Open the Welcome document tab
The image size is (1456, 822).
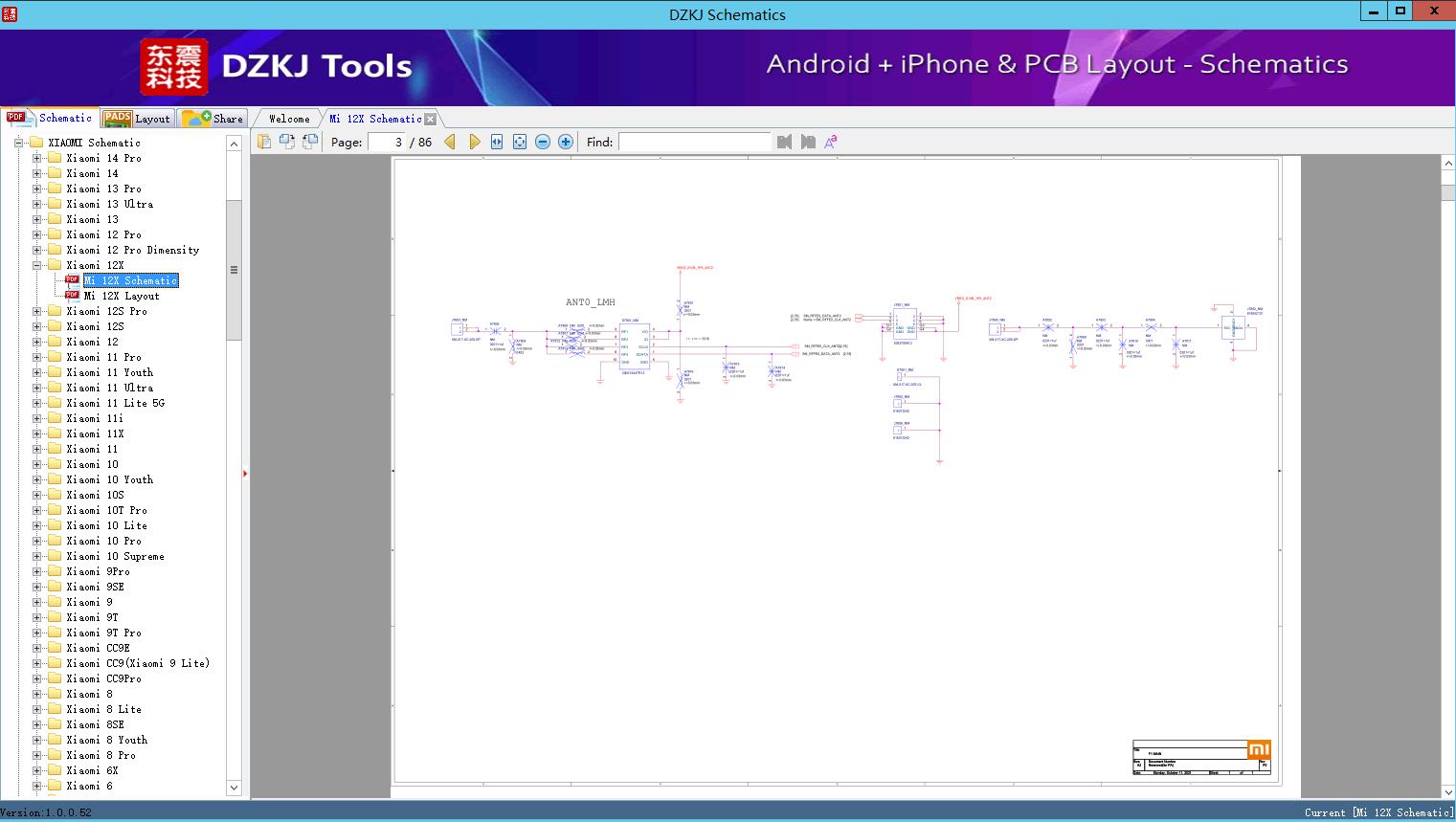click(x=289, y=119)
